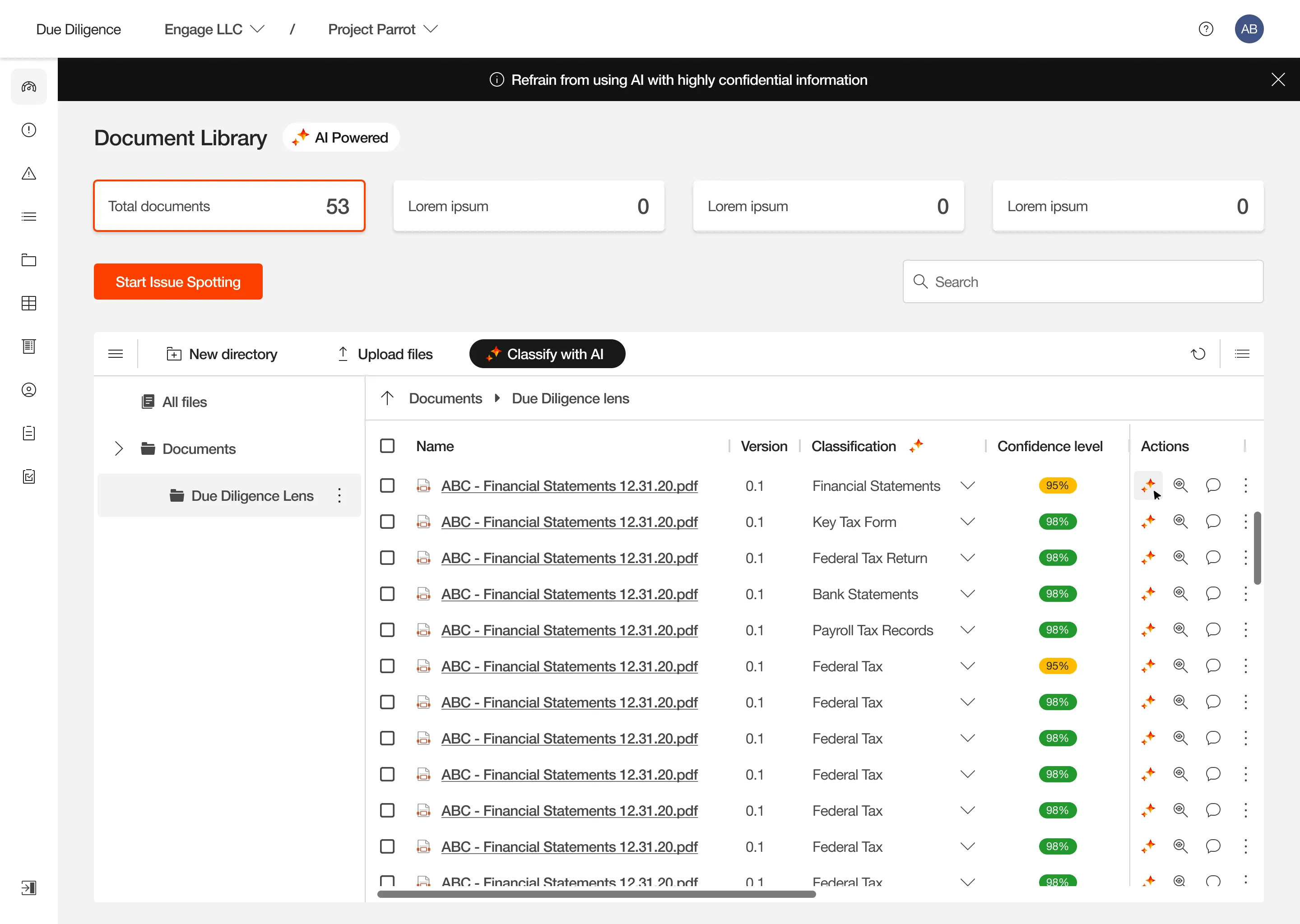Click the dashboard gauge icon in sidebar

[29, 87]
